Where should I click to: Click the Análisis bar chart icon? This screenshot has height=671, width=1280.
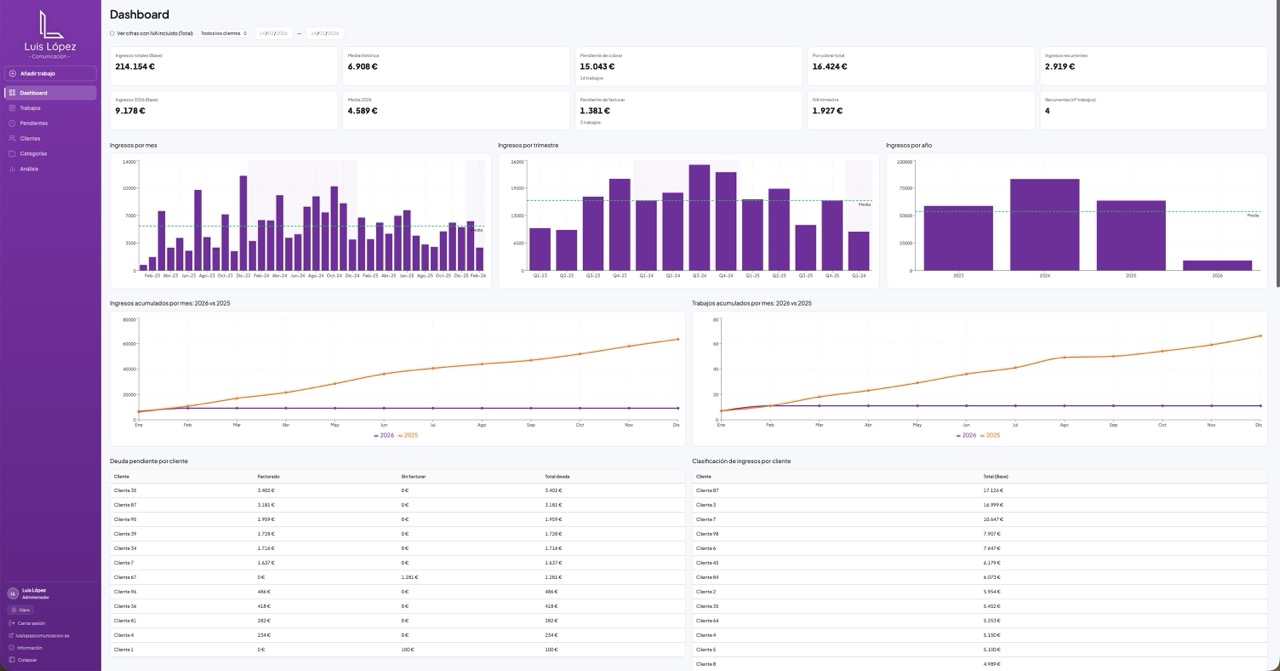pyautogui.click(x=12, y=169)
